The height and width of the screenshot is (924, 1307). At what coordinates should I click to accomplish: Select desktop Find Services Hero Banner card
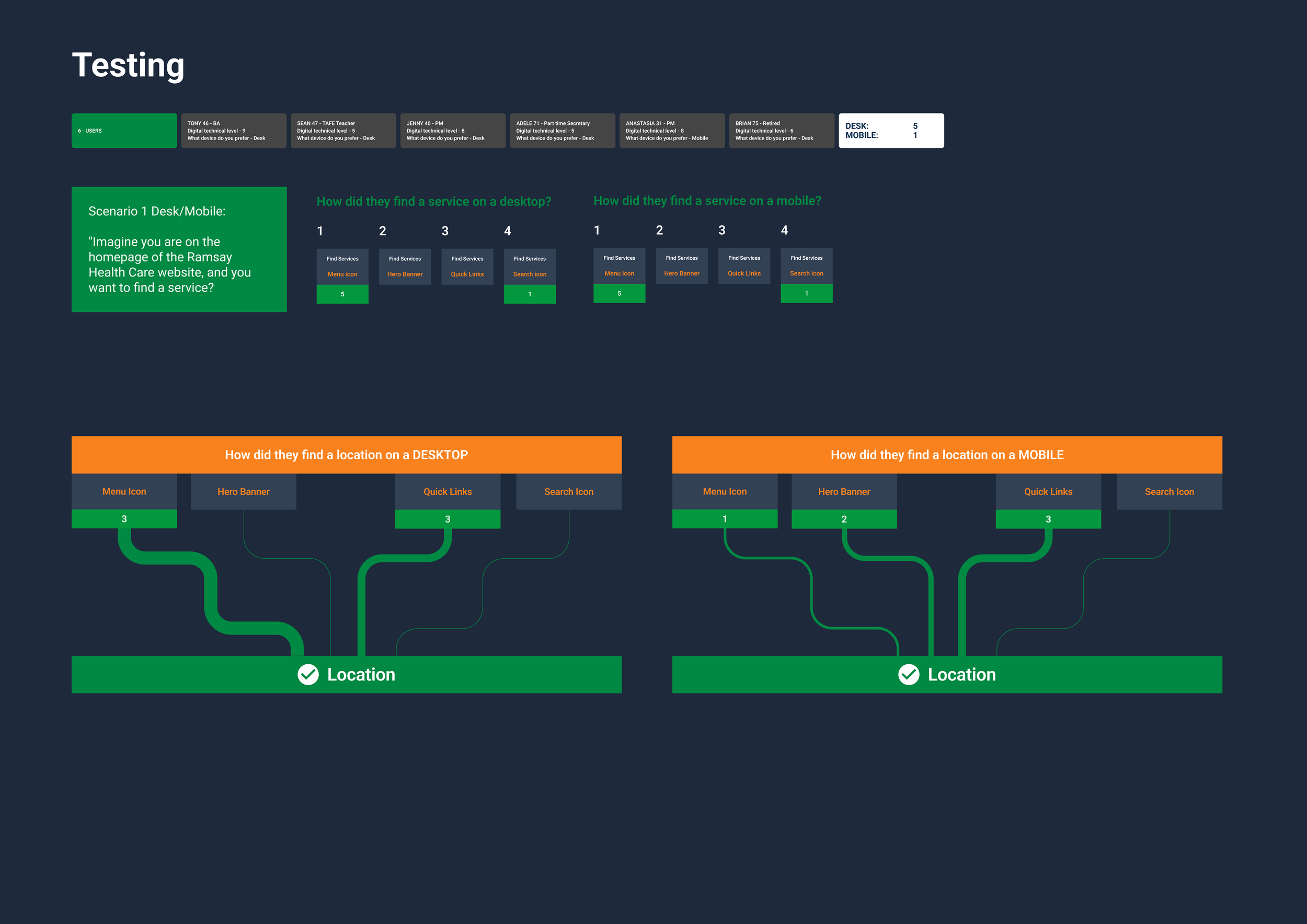[405, 267]
